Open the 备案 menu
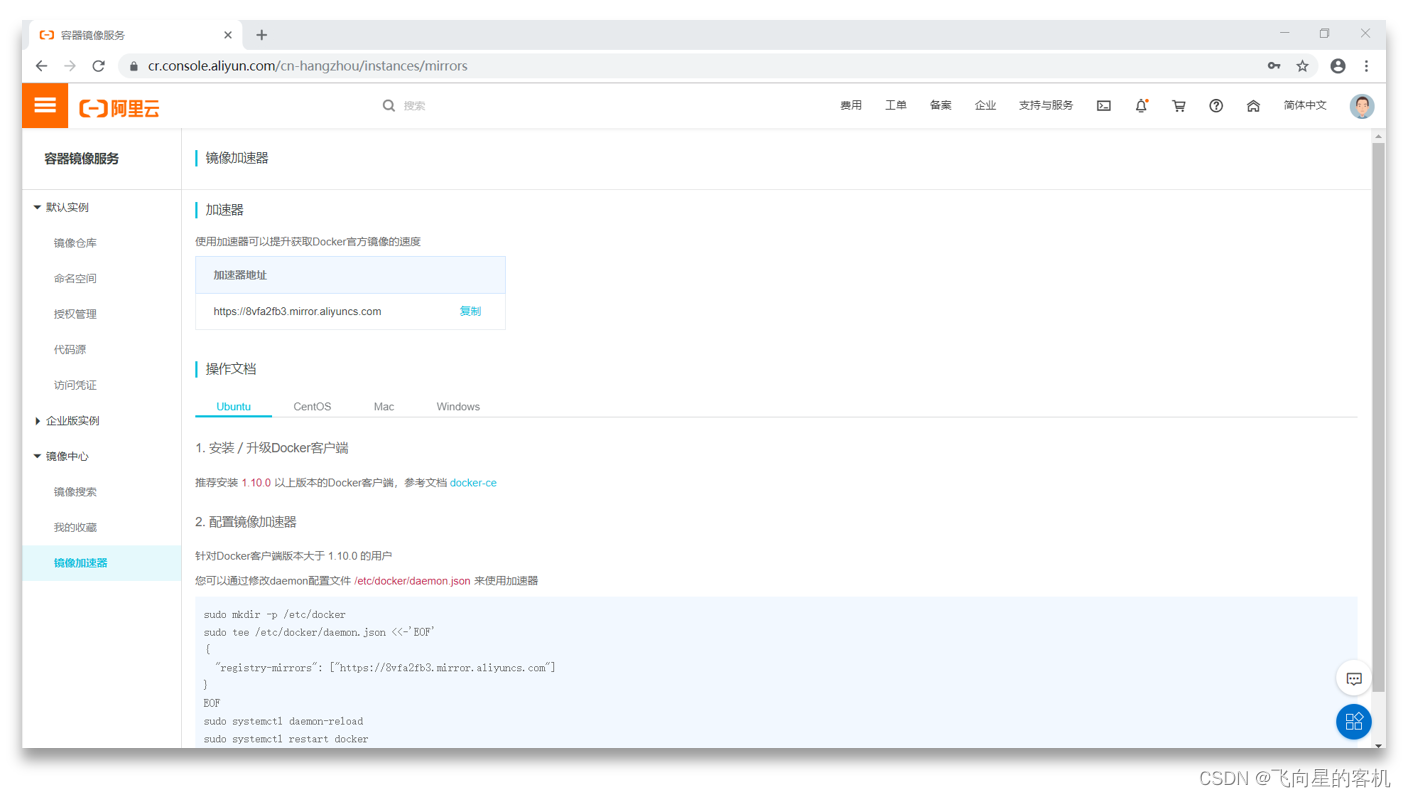This screenshot has height=797, width=1406. 941,105
